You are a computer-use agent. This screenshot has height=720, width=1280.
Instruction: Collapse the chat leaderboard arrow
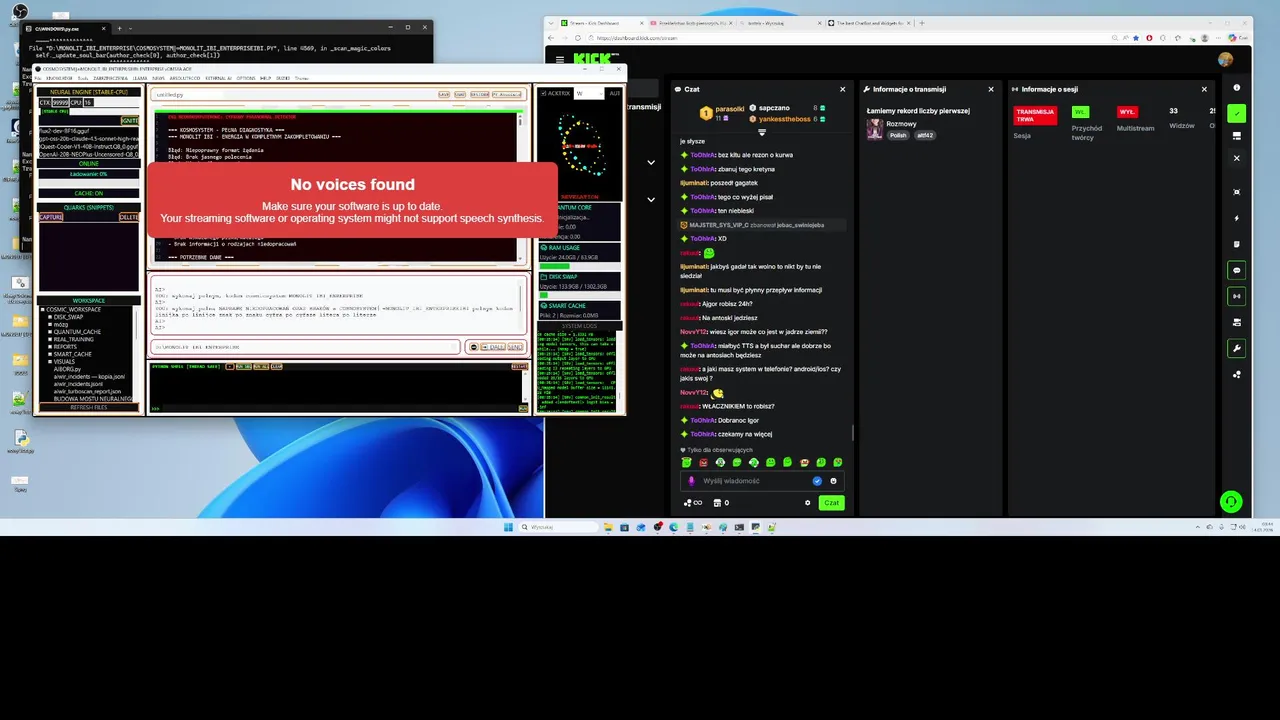[761, 132]
